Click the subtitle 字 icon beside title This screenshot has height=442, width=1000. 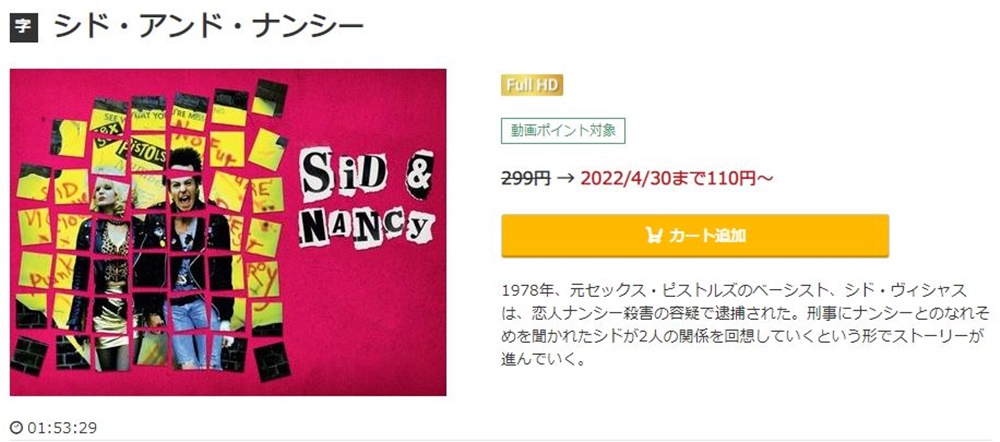click(24, 27)
